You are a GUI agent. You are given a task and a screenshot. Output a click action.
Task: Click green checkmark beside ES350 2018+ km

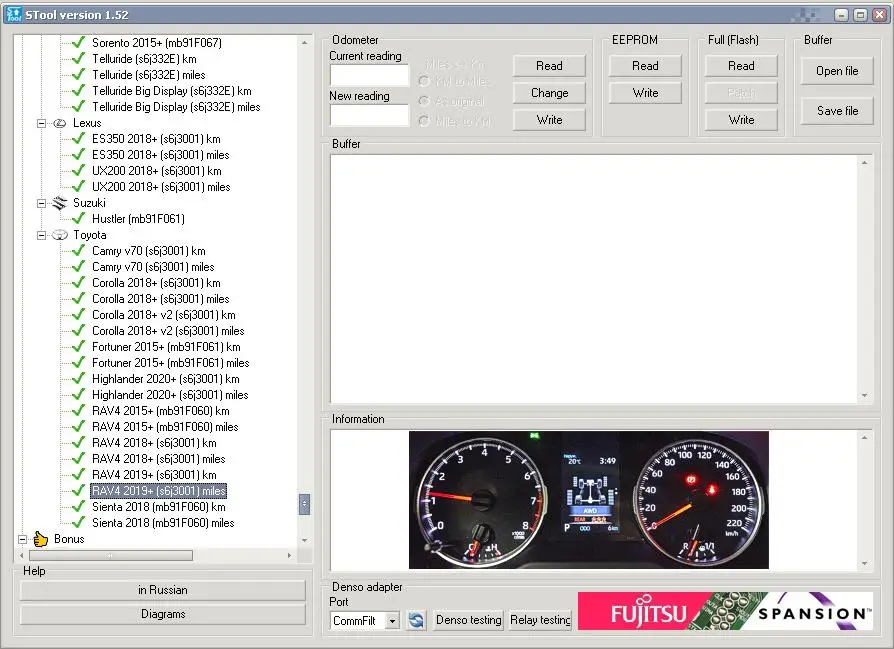79,139
